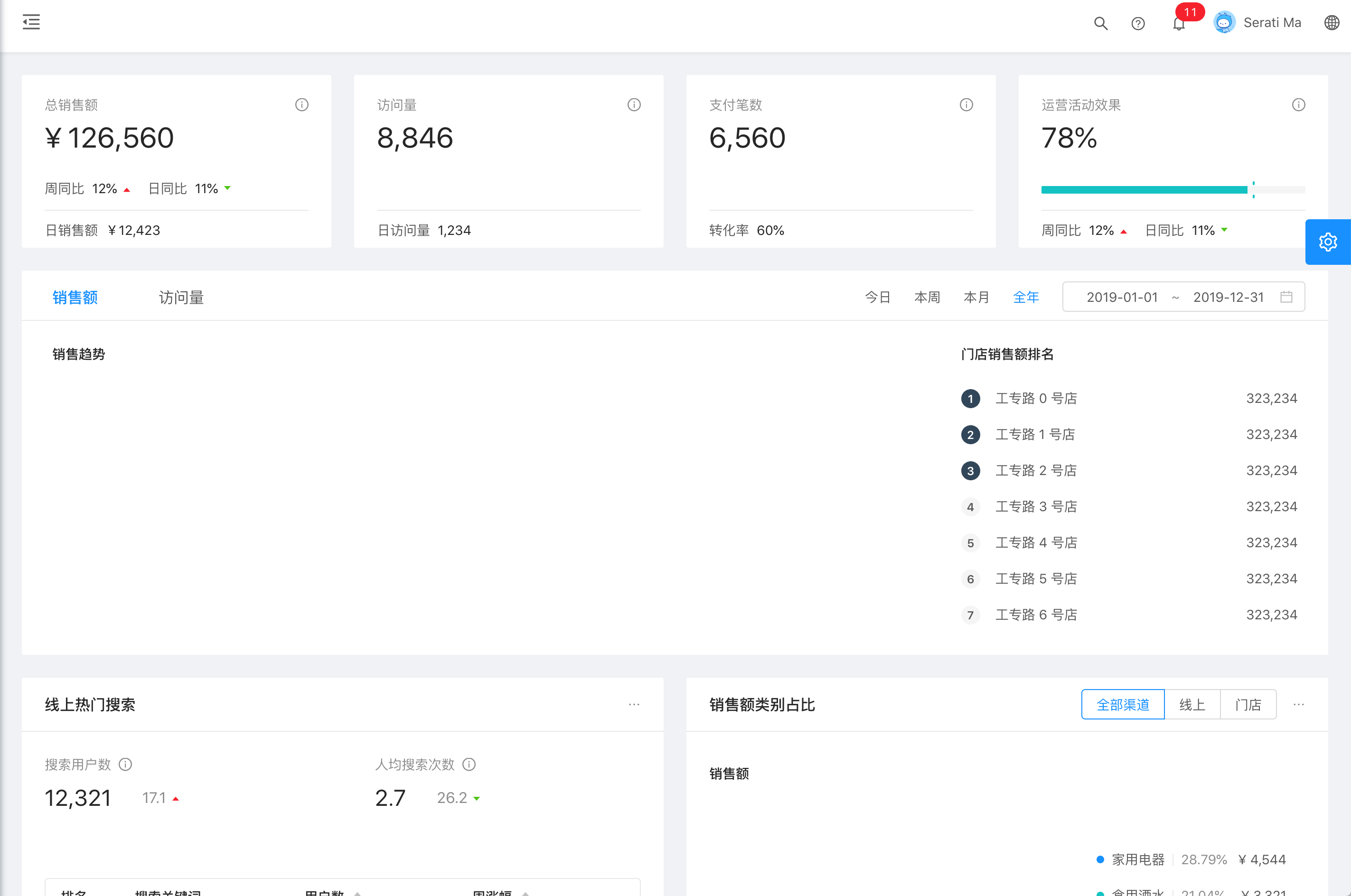Click info icon beside 搜索用户数
1351x896 pixels.
125,765
